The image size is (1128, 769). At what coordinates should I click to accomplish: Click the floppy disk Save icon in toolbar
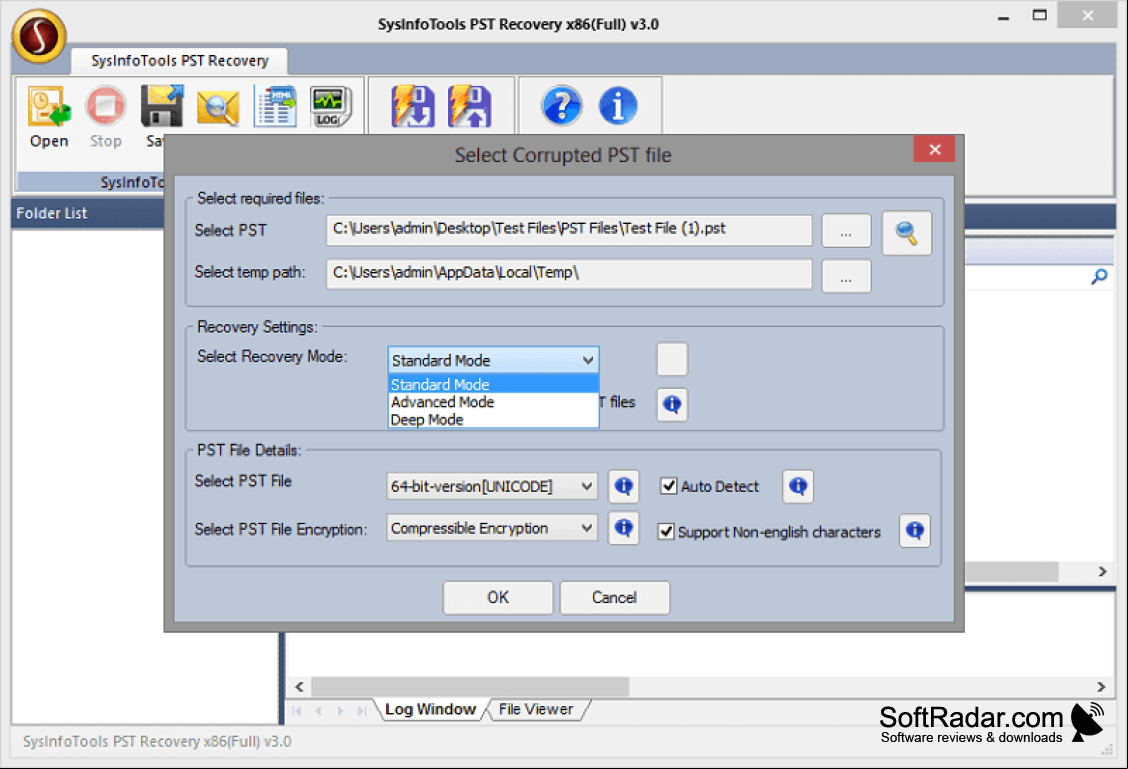161,106
